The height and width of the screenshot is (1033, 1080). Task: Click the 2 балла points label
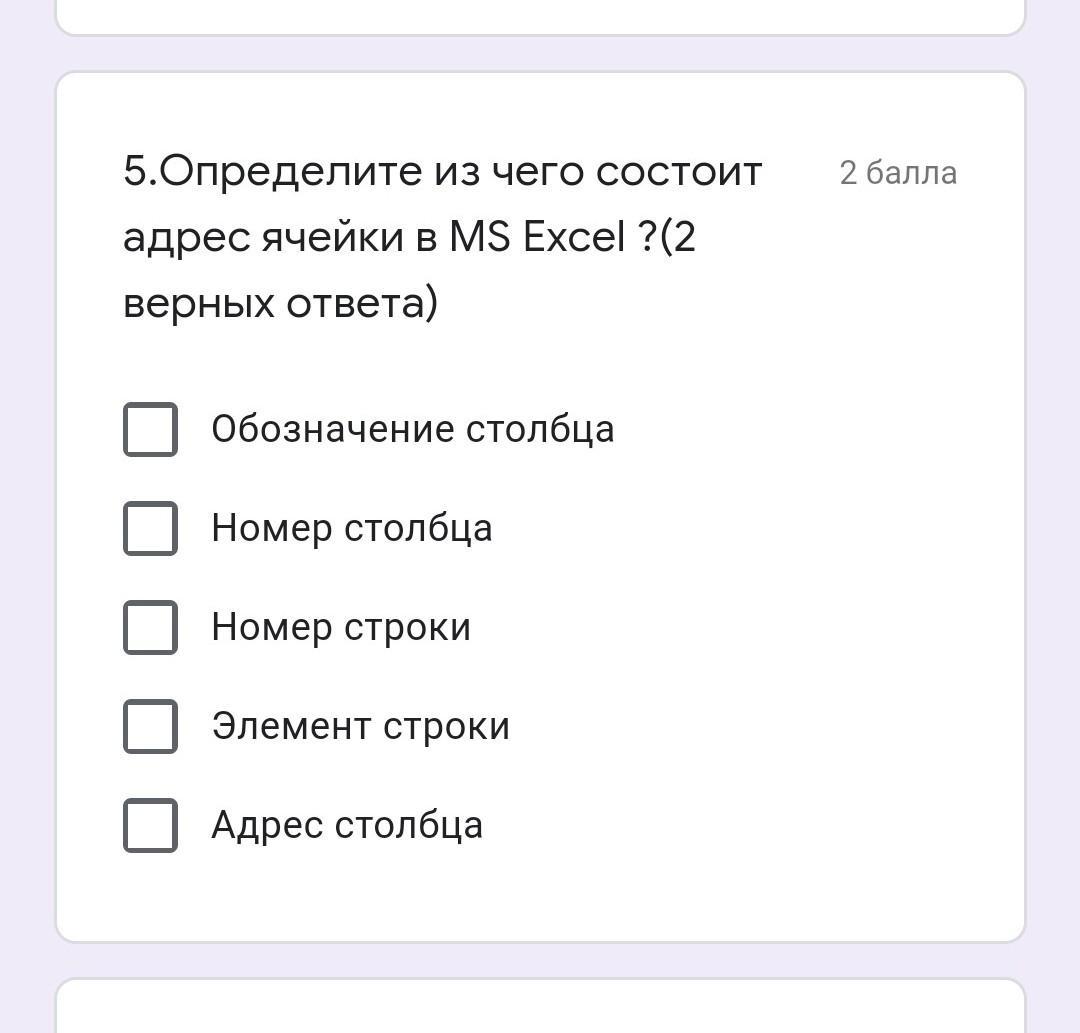[898, 172]
